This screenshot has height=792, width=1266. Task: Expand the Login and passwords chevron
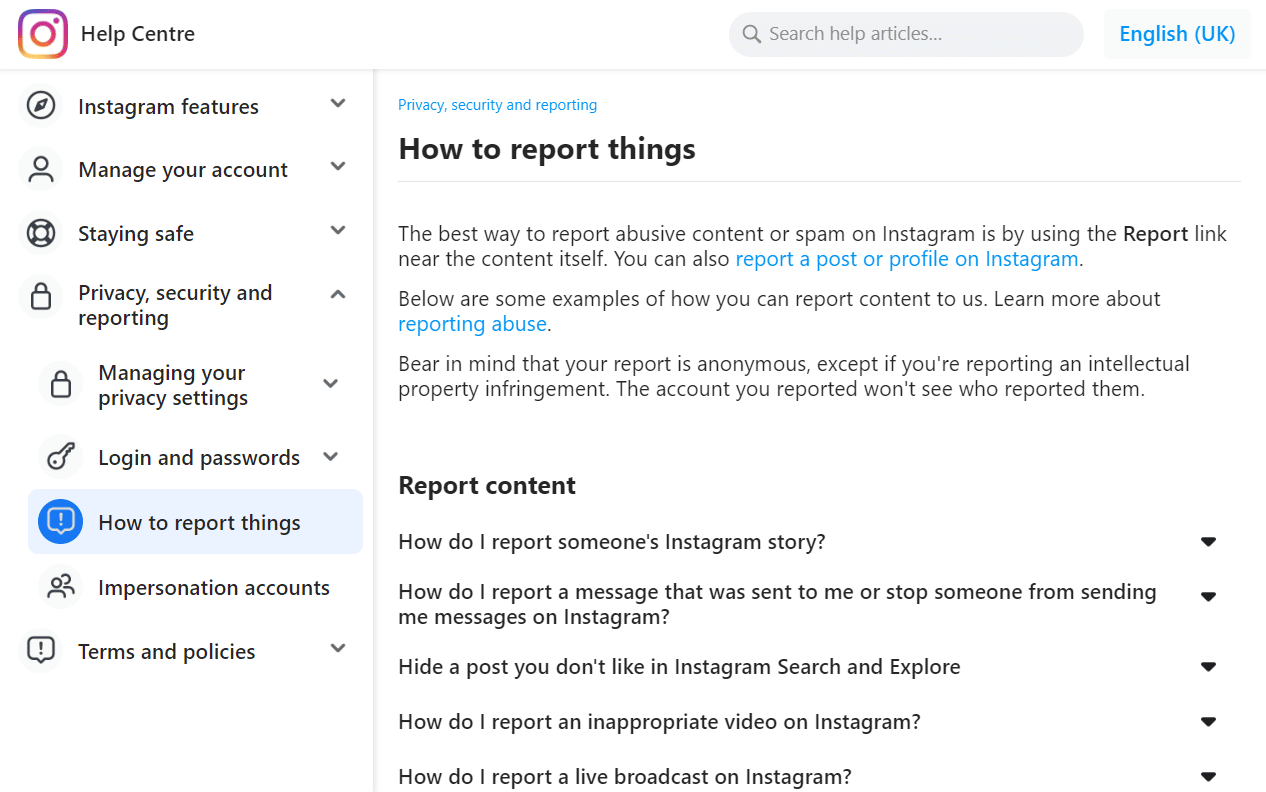tap(331, 457)
